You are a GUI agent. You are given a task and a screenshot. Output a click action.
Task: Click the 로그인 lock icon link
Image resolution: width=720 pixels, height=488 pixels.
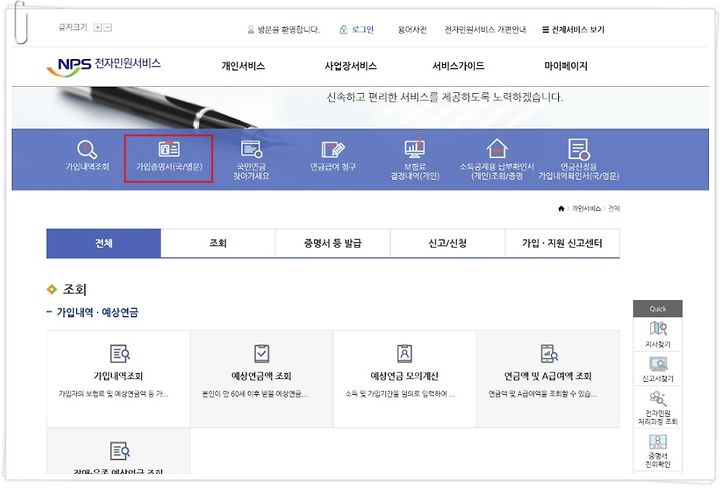point(357,30)
